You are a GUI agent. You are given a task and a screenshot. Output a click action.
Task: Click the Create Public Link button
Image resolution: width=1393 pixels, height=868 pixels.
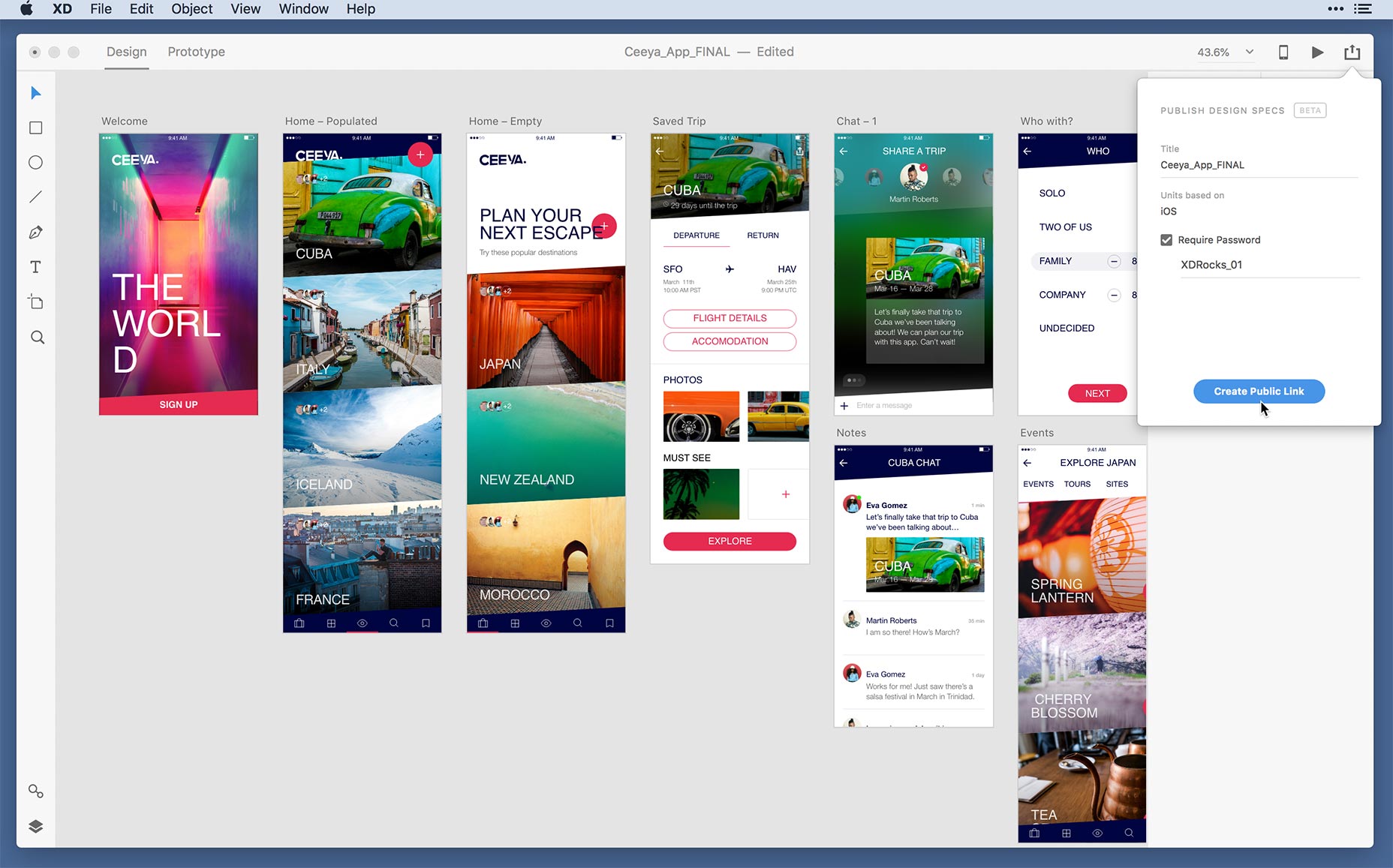tap(1259, 392)
